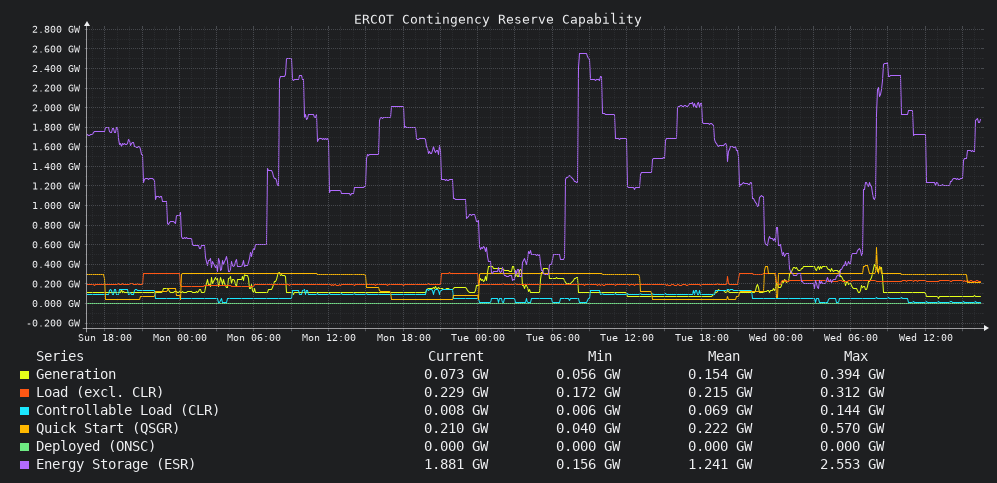This screenshot has width=997, height=483.
Task: Click the 0.000 GW y-axis label
Action: coord(57,304)
